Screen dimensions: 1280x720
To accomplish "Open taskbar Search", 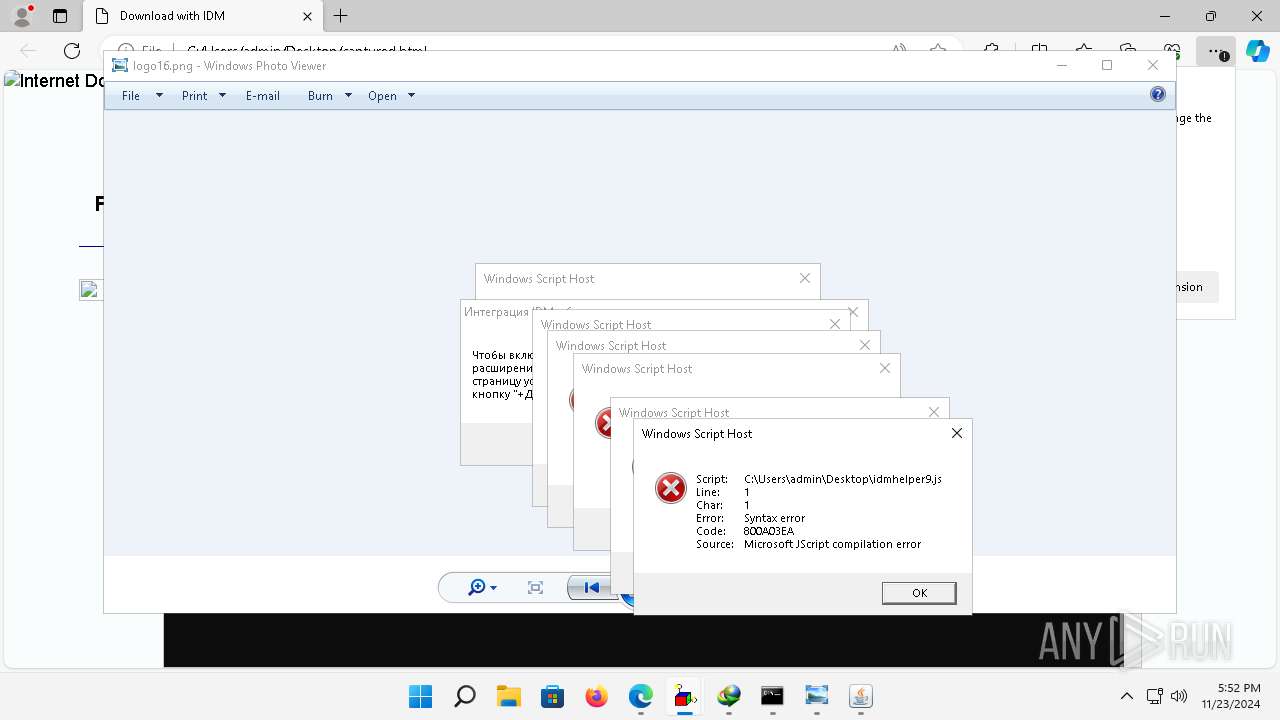I will [465, 696].
